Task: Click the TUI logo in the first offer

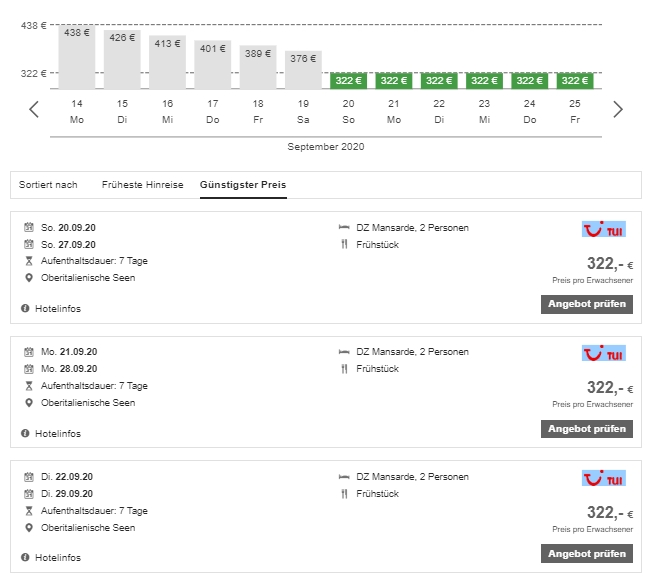Action: [603, 229]
